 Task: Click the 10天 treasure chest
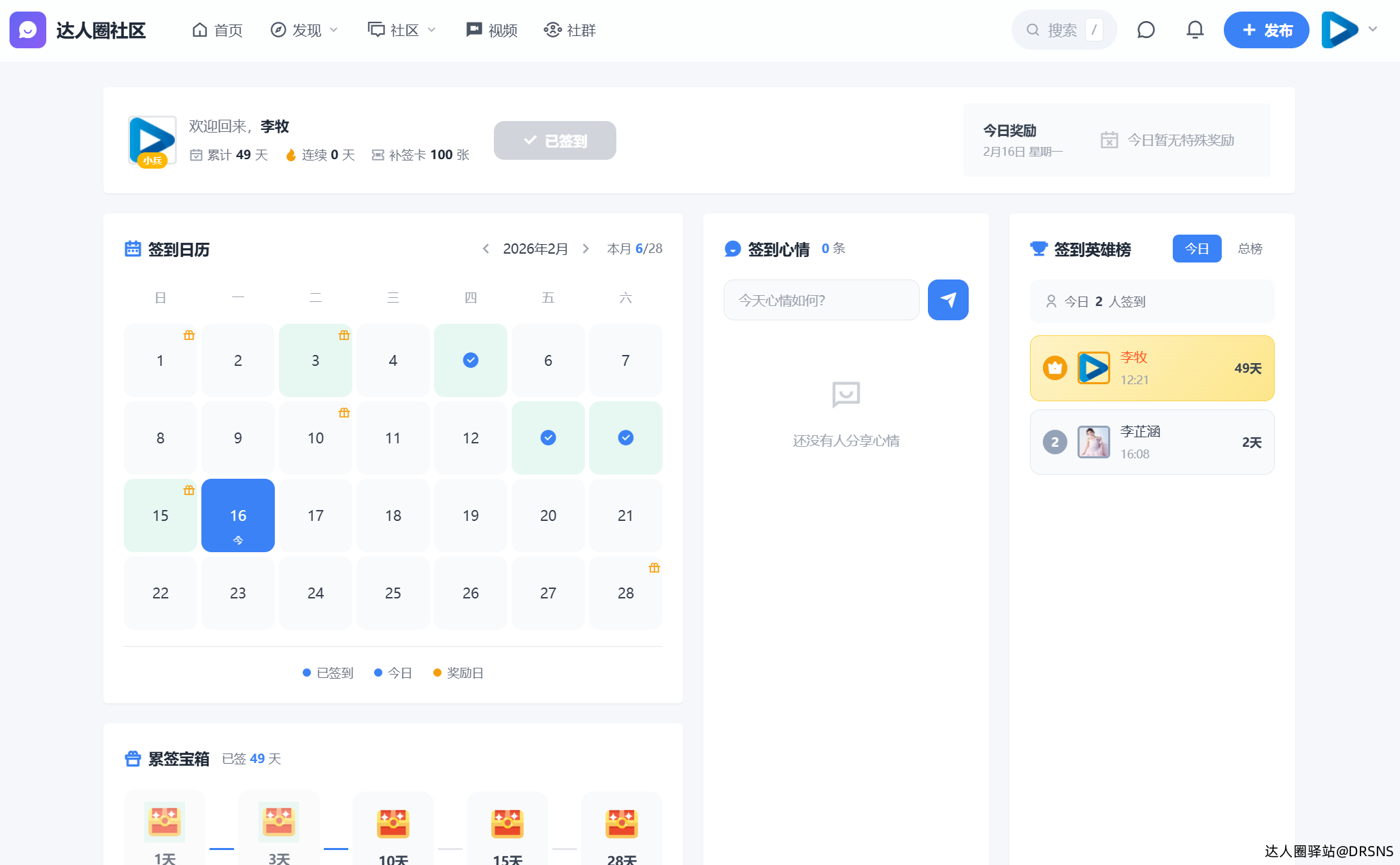[x=393, y=824]
